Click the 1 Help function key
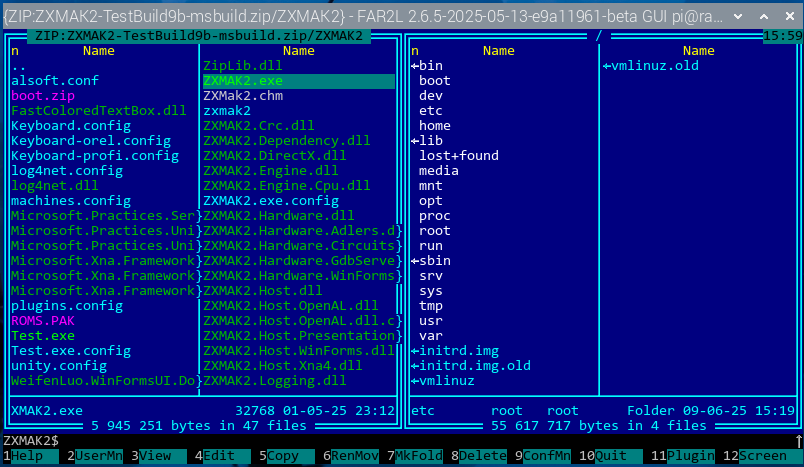The width and height of the screenshot is (804, 467). (31, 456)
